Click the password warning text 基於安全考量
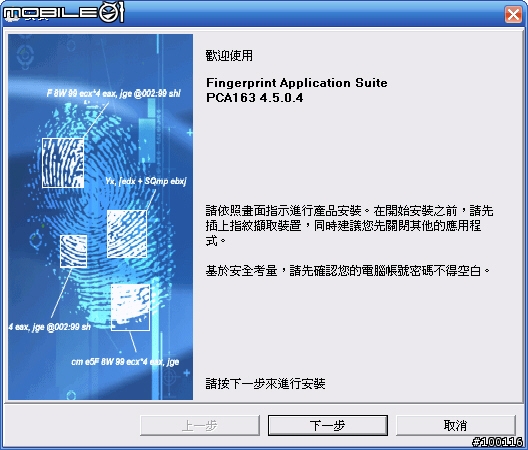Screen dimensions: 528x450 [348, 270]
